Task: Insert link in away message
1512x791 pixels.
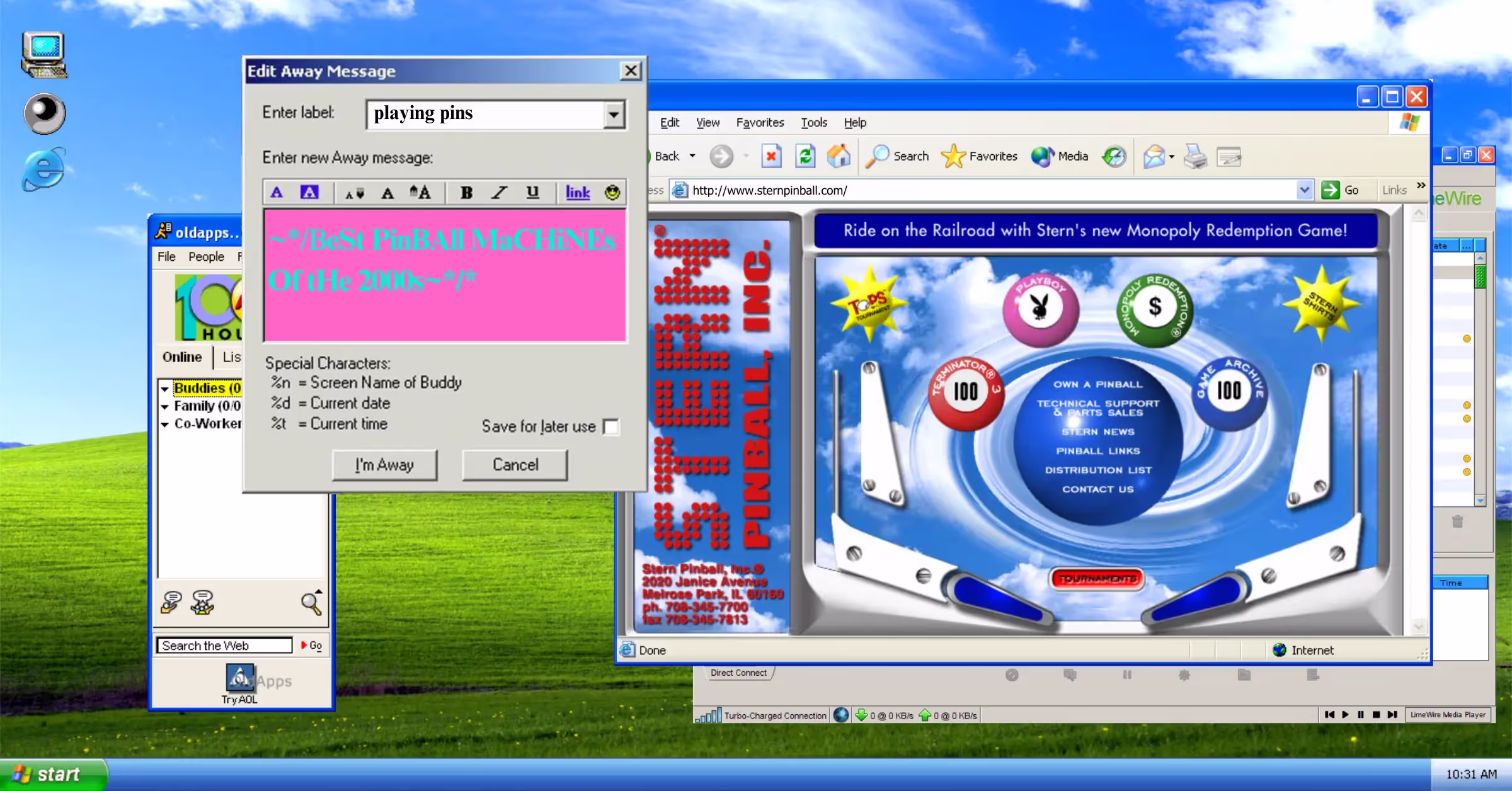Action: tap(577, 193)
